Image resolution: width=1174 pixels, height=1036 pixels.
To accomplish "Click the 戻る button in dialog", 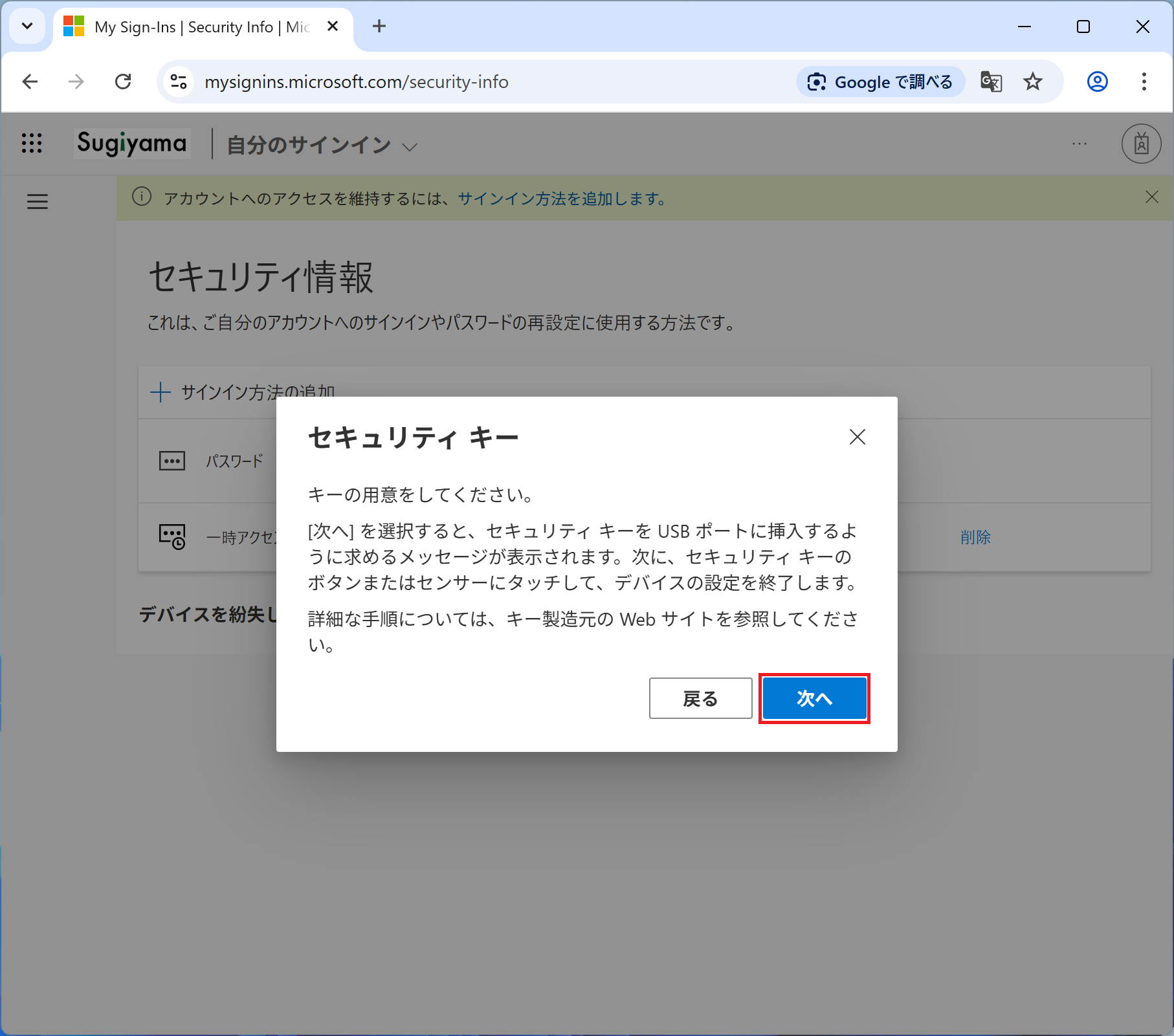I will pyautogui.click(x=700, y=698).
